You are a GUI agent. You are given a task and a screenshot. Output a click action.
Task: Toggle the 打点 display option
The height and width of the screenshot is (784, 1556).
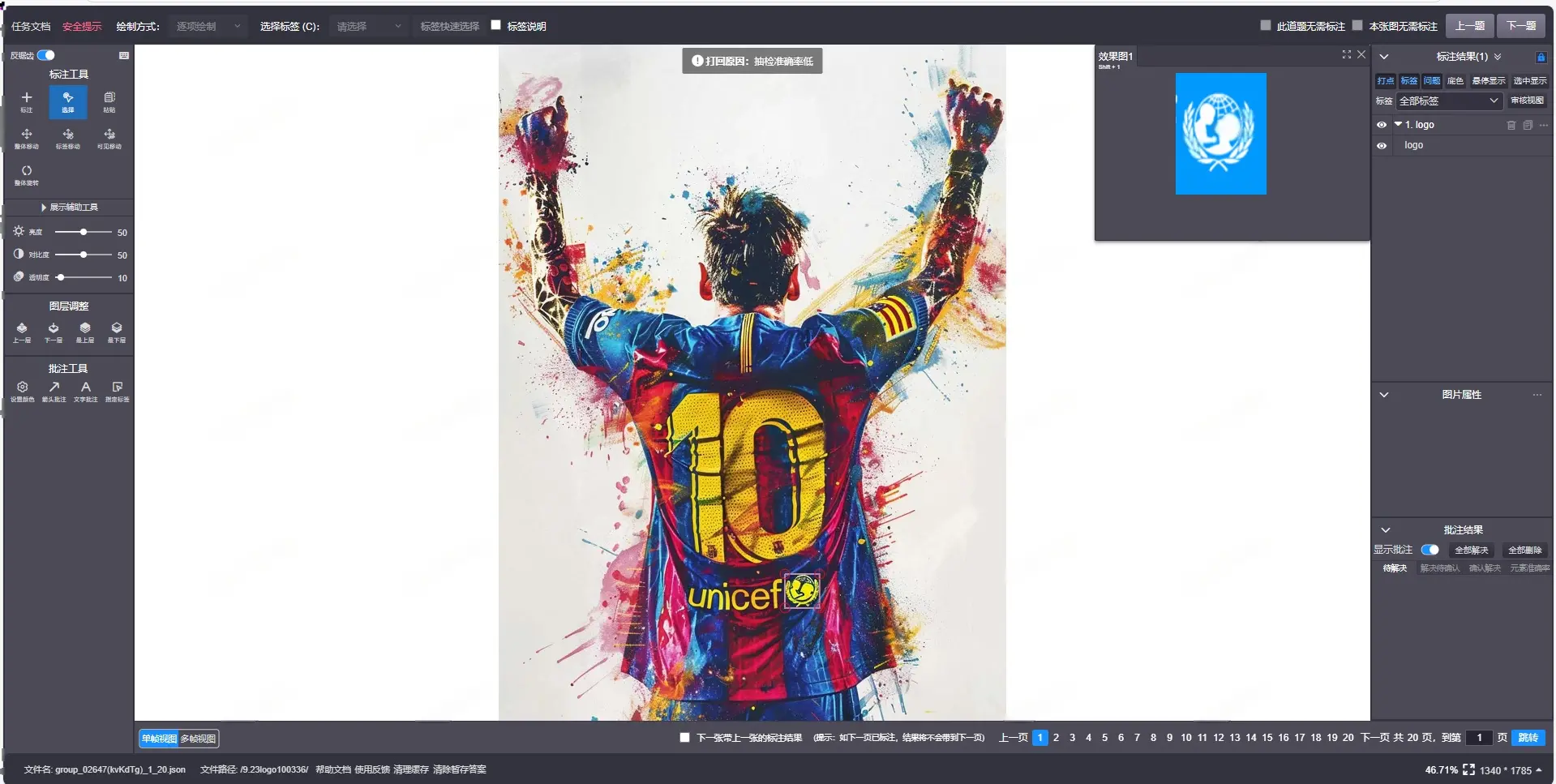click(x=1386, y=81)
